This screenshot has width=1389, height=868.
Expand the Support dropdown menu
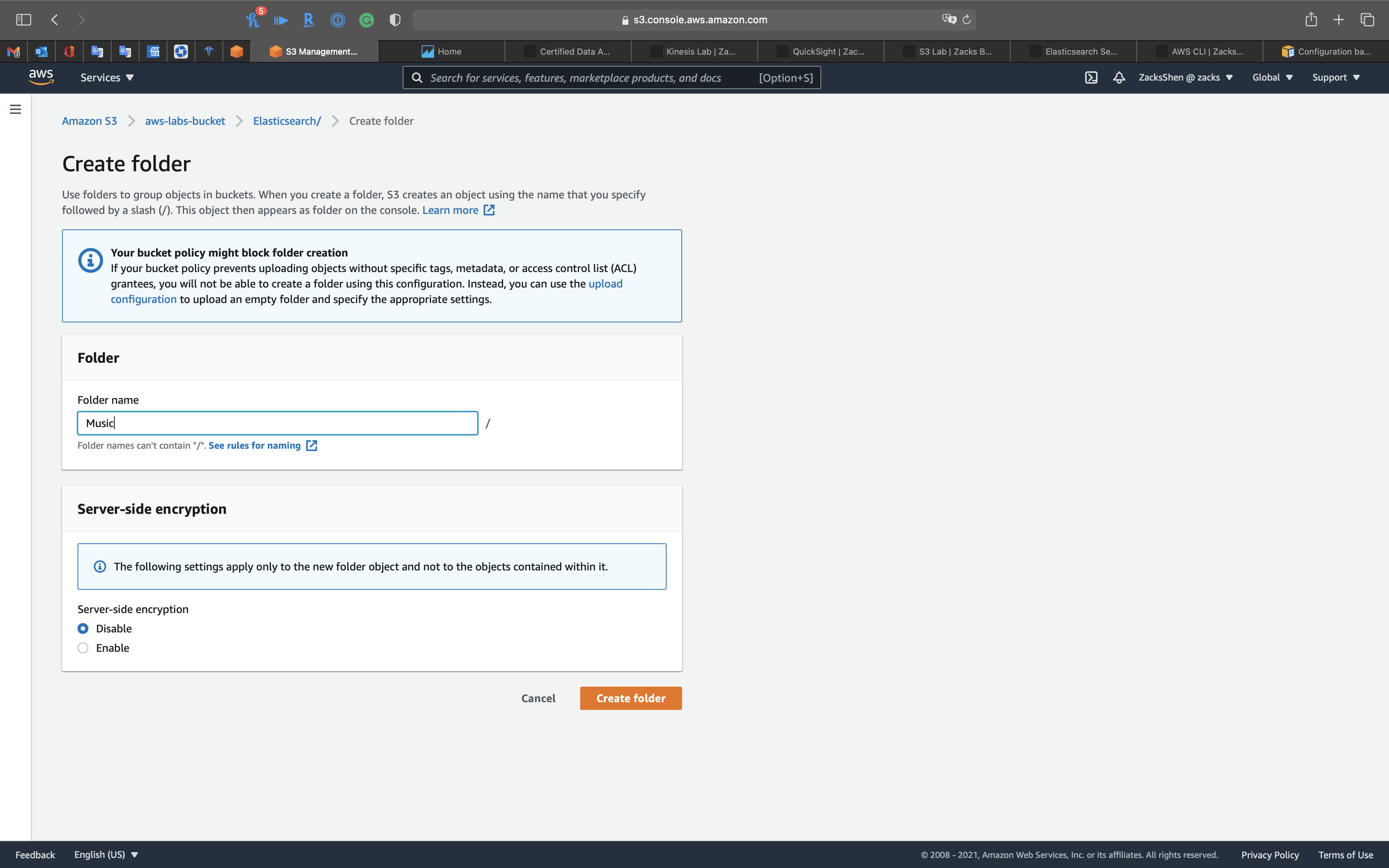[1336, 77]
